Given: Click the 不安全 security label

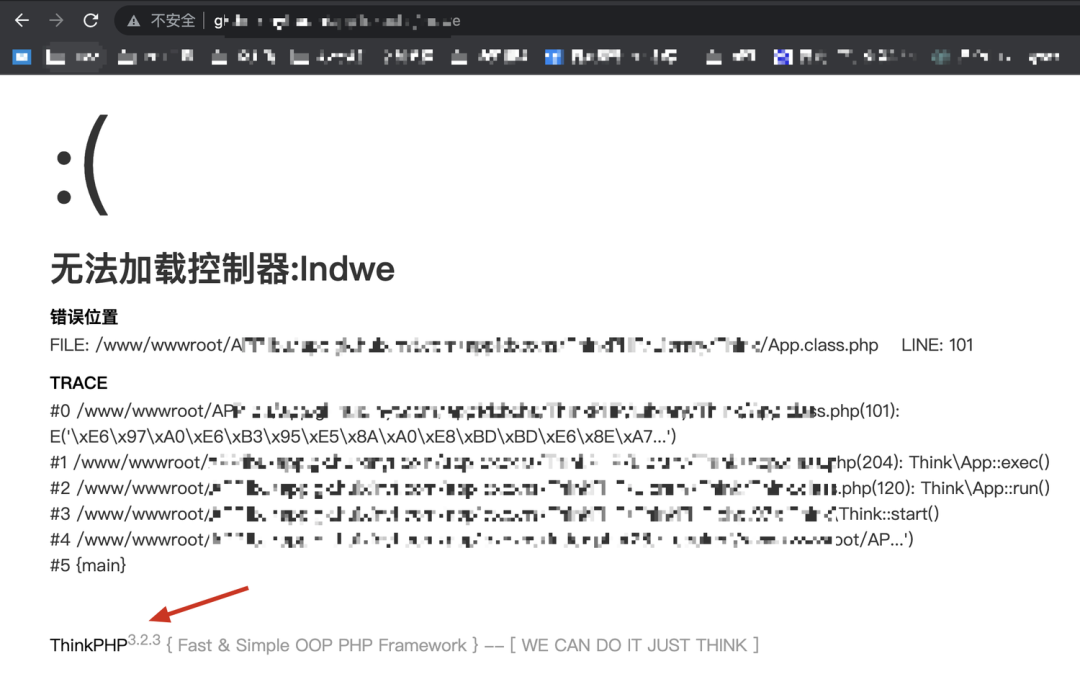Looking at the screenshot, I should tap(172, 20).
